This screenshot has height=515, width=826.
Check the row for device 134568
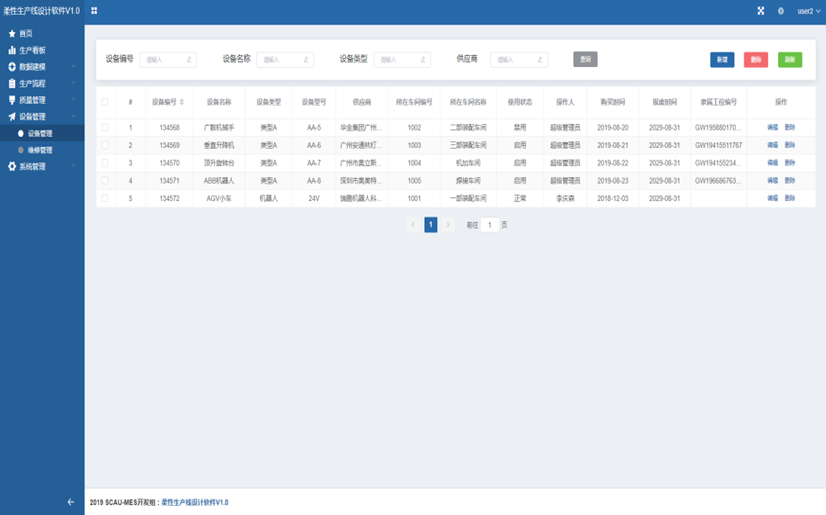[x=105, y=128]
